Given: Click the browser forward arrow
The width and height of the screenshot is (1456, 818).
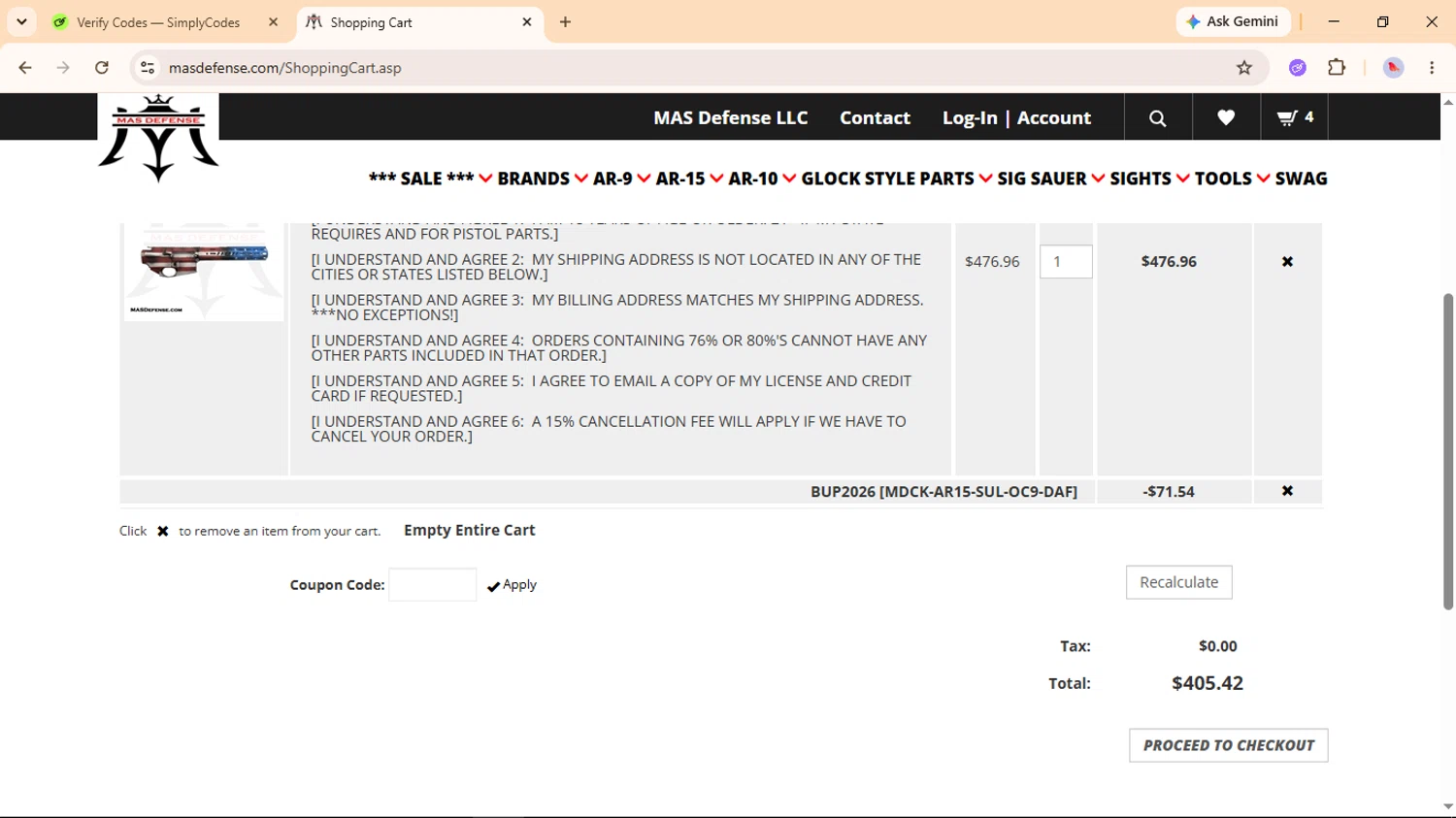Looking at the screenshot, I should click(63, 68).
